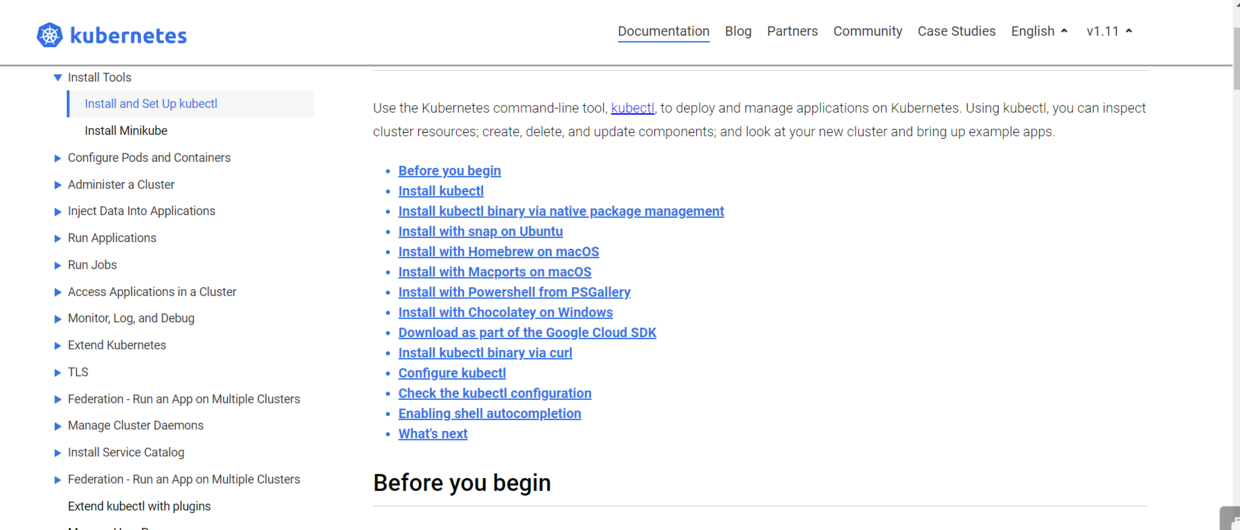
Task: Expand Inject Data Into Applications arrow
Action: (x=58, y=211)
